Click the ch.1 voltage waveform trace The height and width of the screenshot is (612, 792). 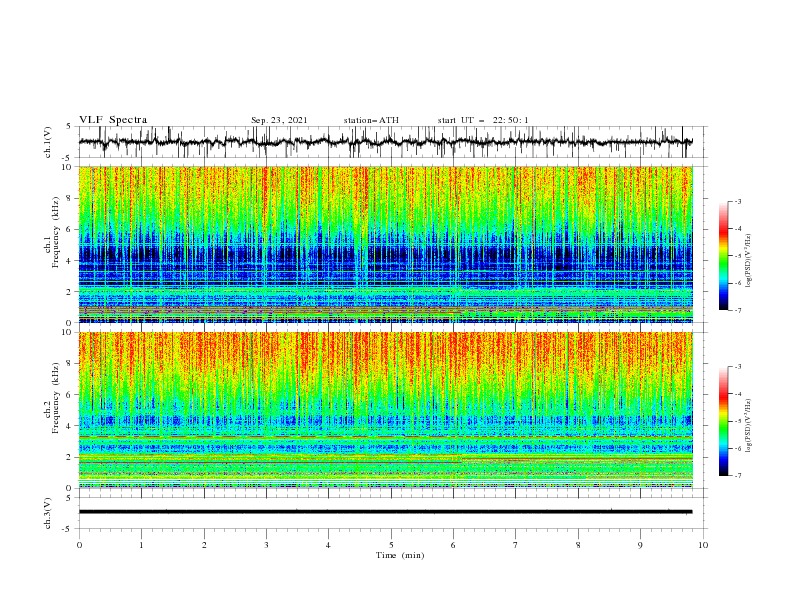[385, 142]
